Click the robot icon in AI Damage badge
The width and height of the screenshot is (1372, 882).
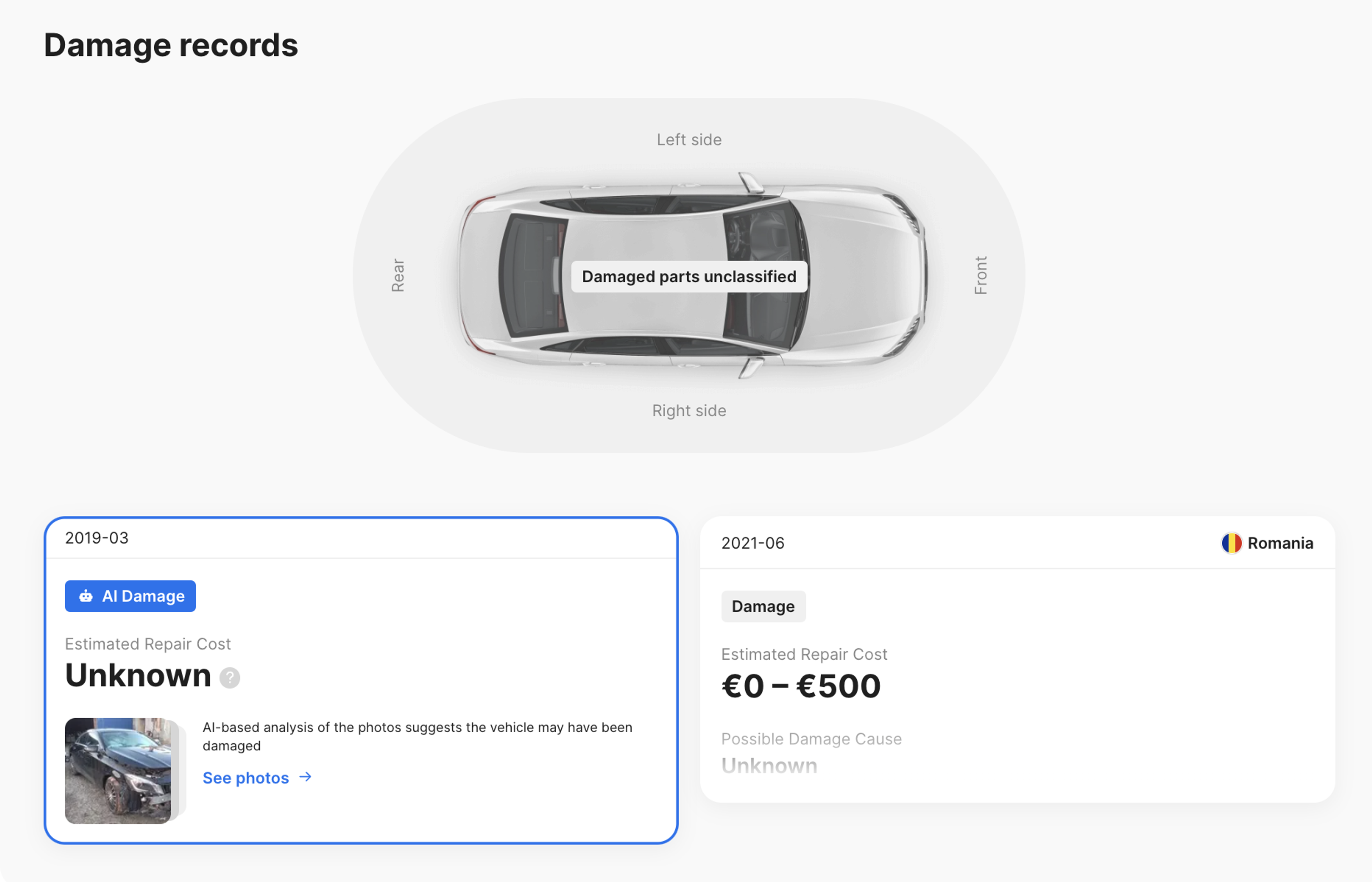86,596
